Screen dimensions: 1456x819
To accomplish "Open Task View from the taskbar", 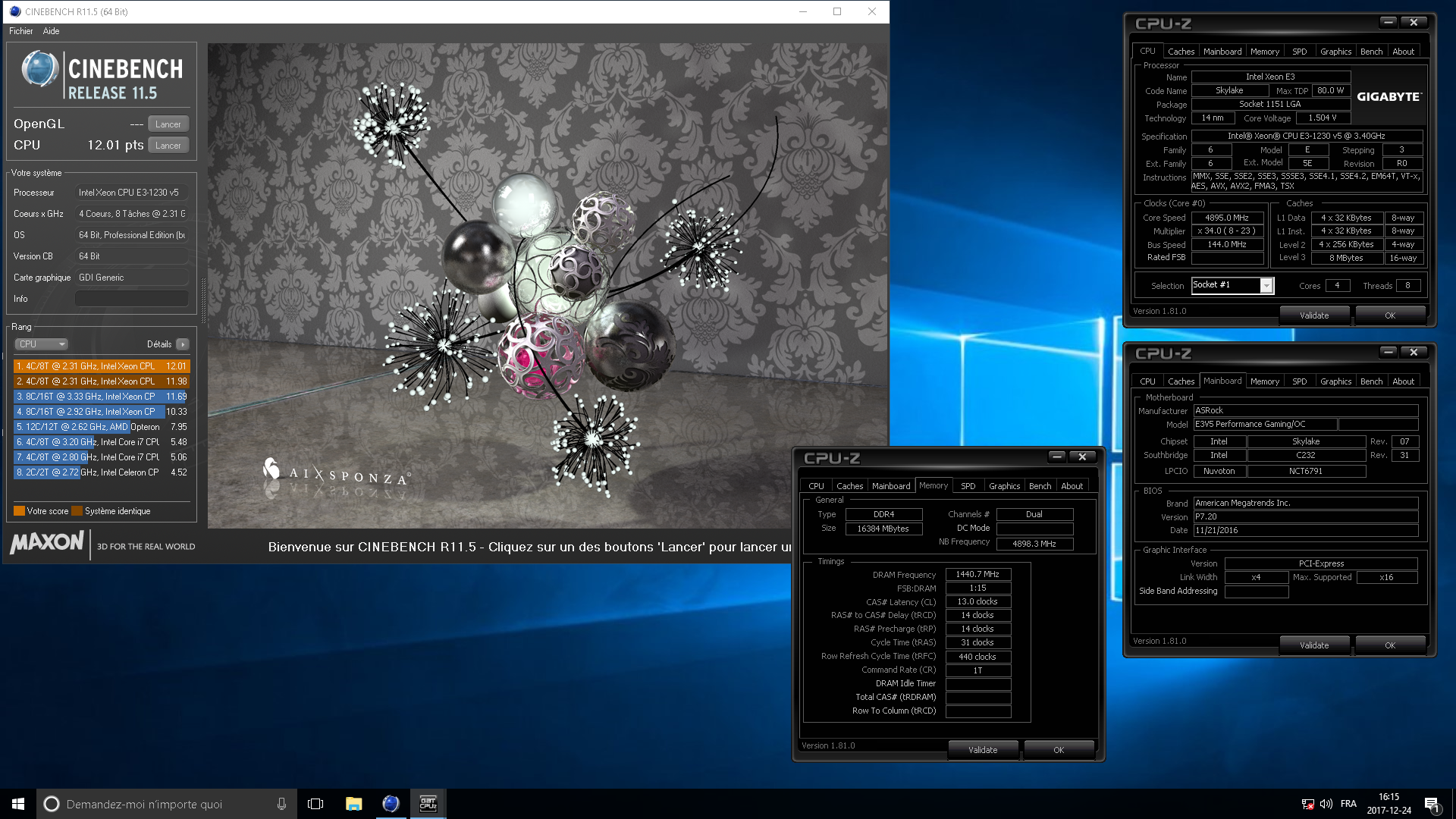I will click(315, 804).
